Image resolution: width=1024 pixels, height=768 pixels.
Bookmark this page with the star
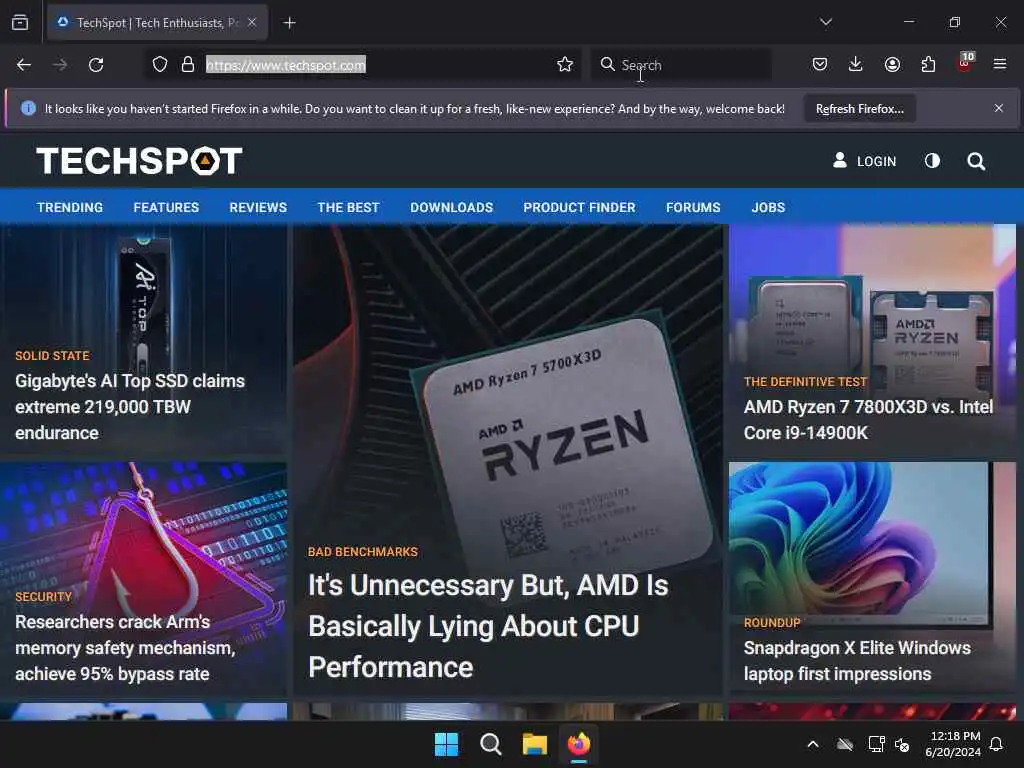[565, 64]
